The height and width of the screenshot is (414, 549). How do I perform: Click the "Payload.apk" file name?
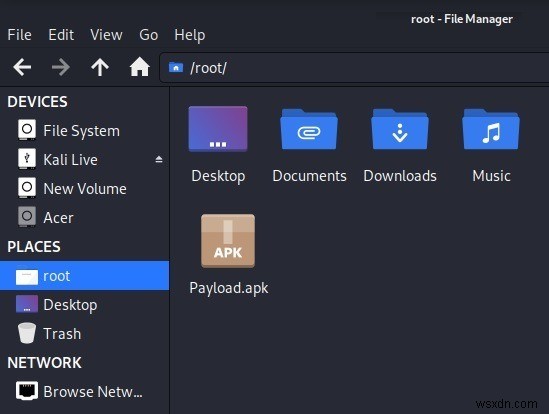point(229,288)
